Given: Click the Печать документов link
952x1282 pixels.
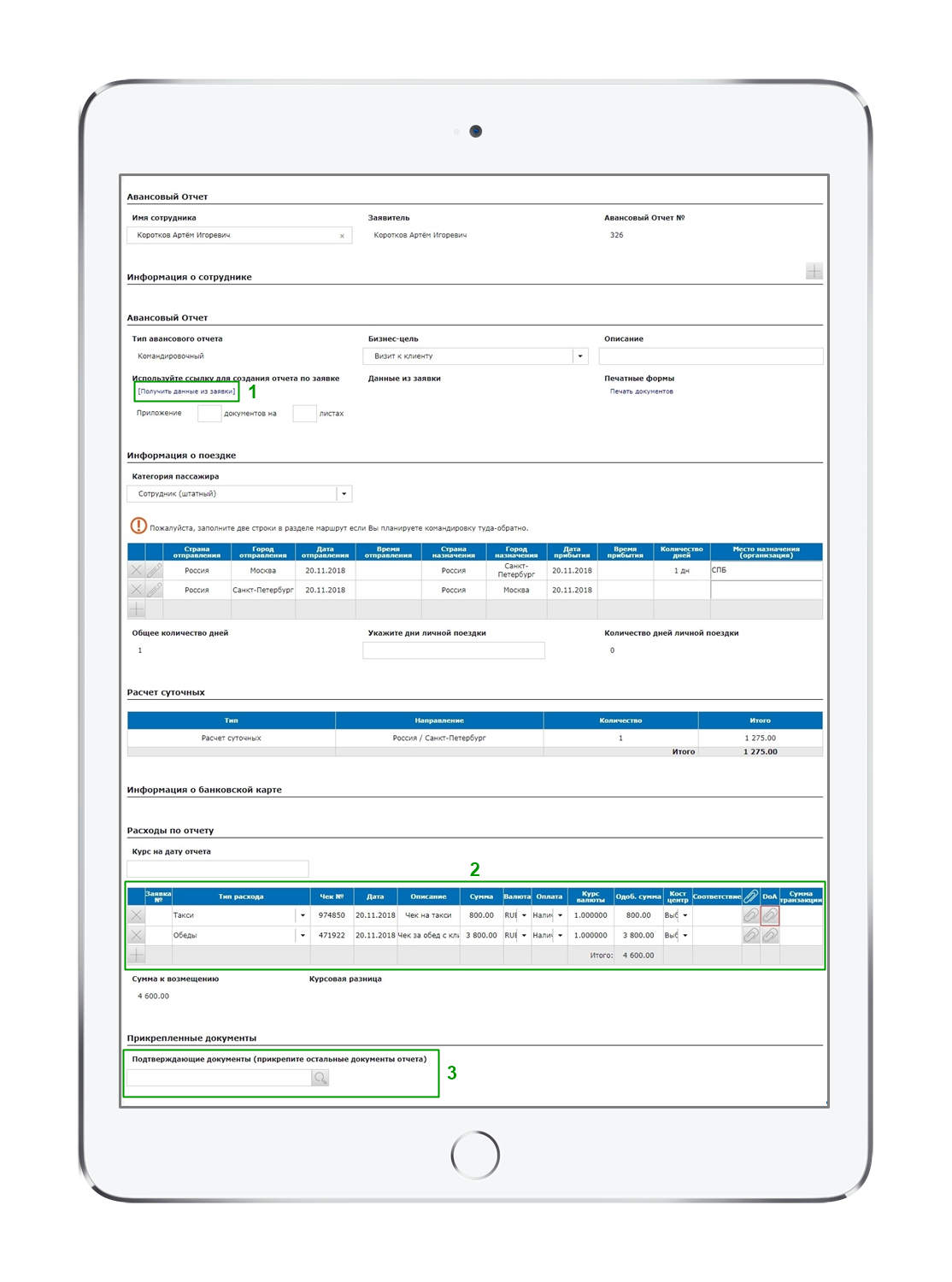Looking at the screenshot, I should pos(641,391).
